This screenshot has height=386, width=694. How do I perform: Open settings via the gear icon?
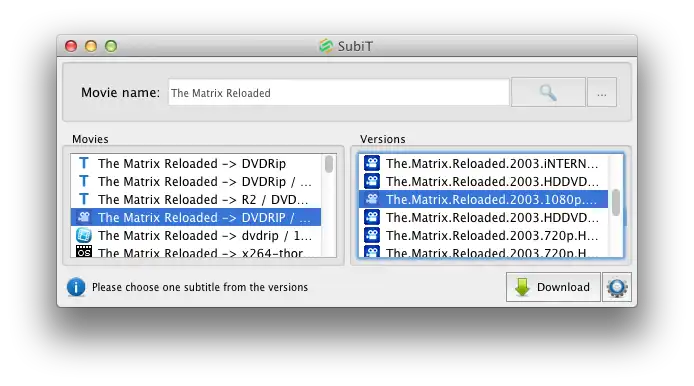(617, 287)
